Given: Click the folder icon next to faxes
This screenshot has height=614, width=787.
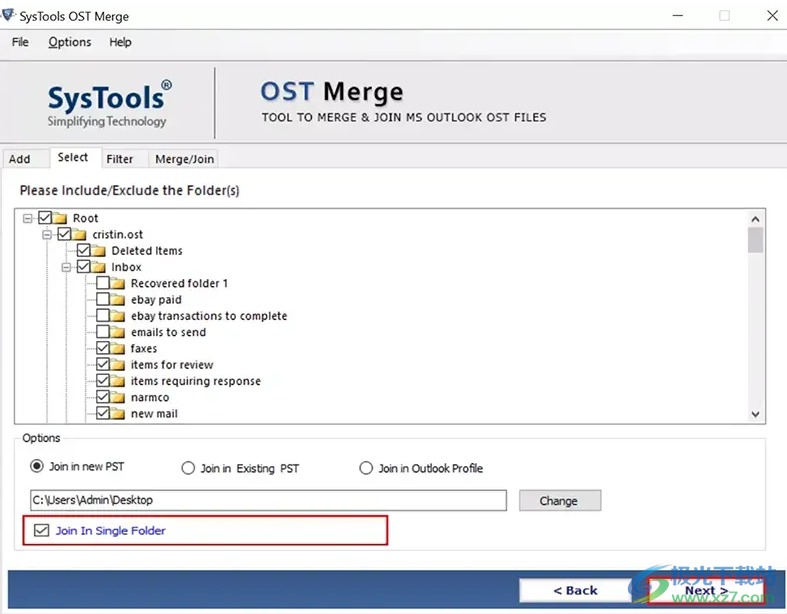Looking at the screenshot, I should 118,349.
